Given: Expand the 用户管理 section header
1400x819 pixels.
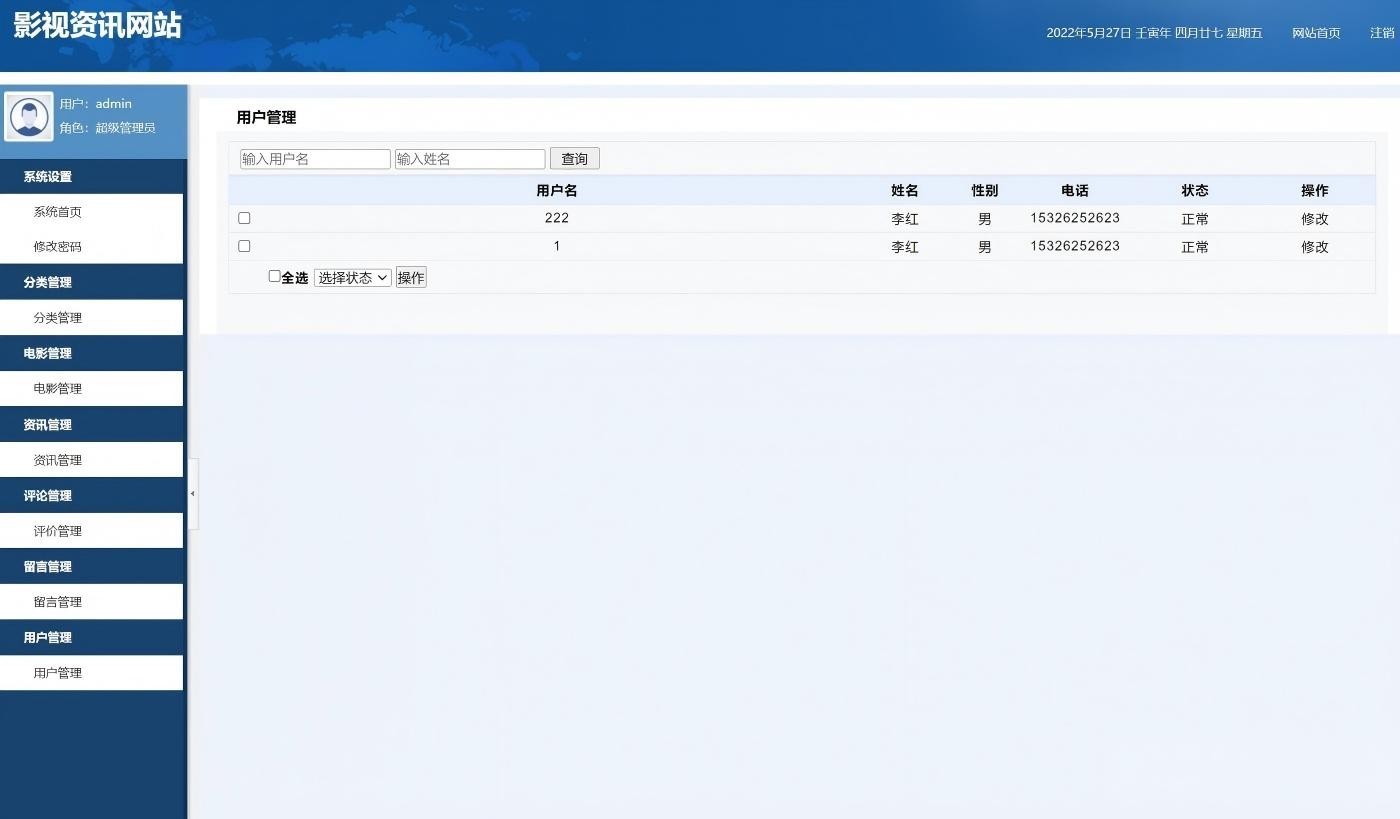Looking at the screenshot, I should 92,637.
